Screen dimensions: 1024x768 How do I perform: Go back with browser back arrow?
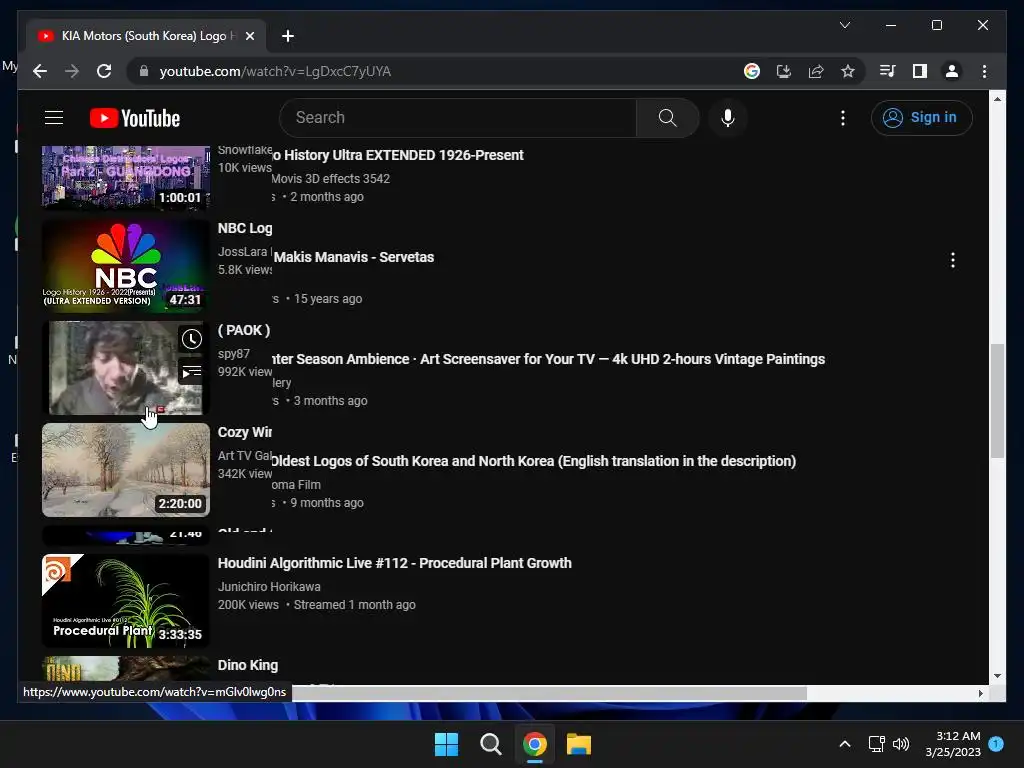click(x=40, y=71)
